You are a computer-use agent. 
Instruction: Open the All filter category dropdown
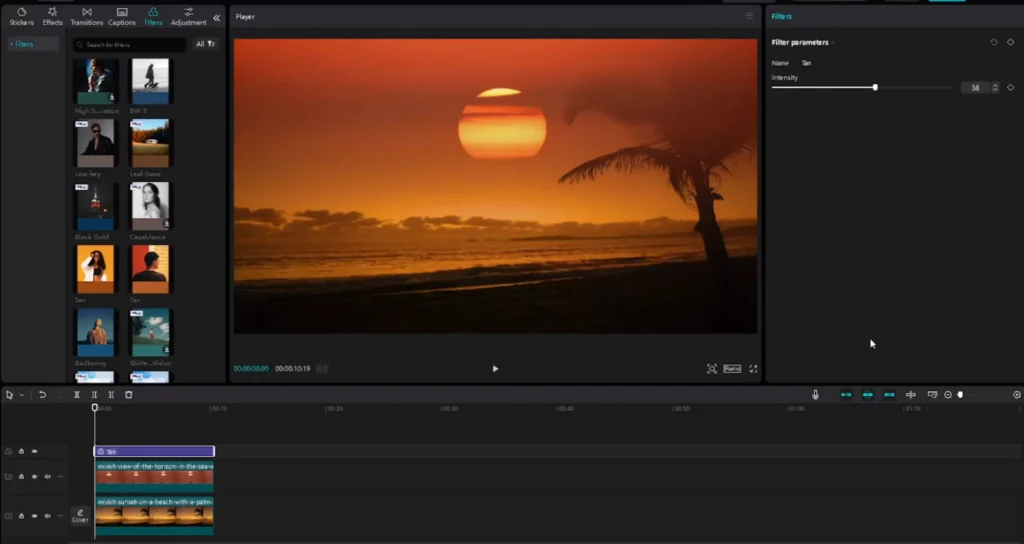pyautogui.click(x=206, y=44)
